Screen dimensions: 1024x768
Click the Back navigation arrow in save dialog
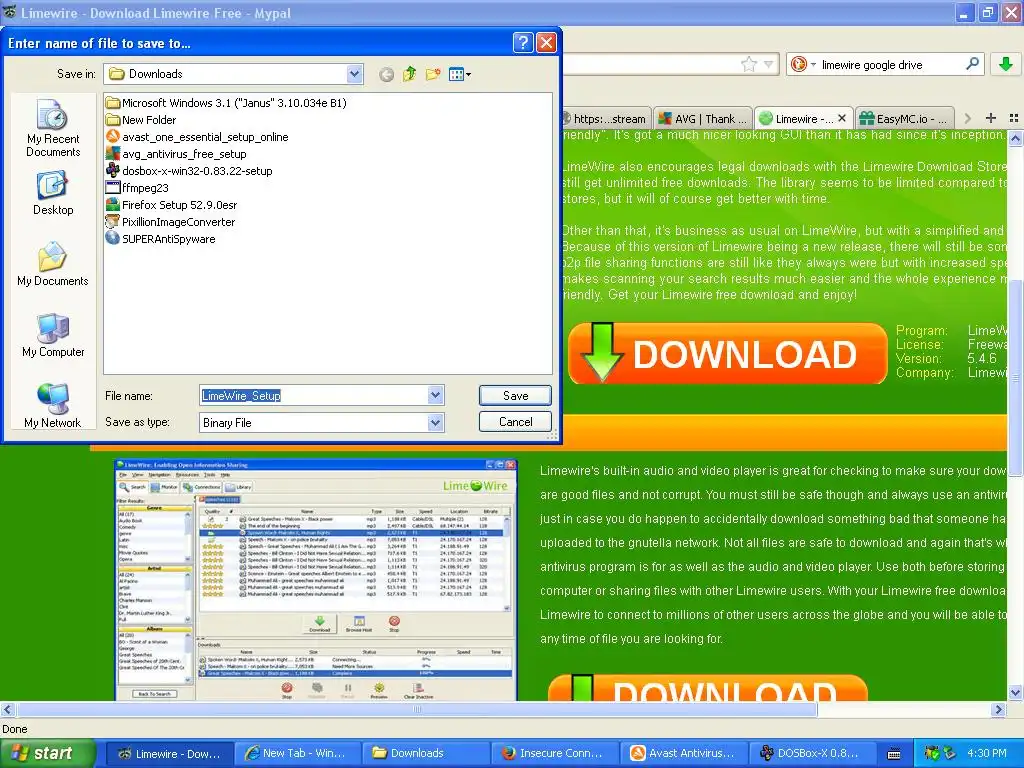[x=387, y=74]
